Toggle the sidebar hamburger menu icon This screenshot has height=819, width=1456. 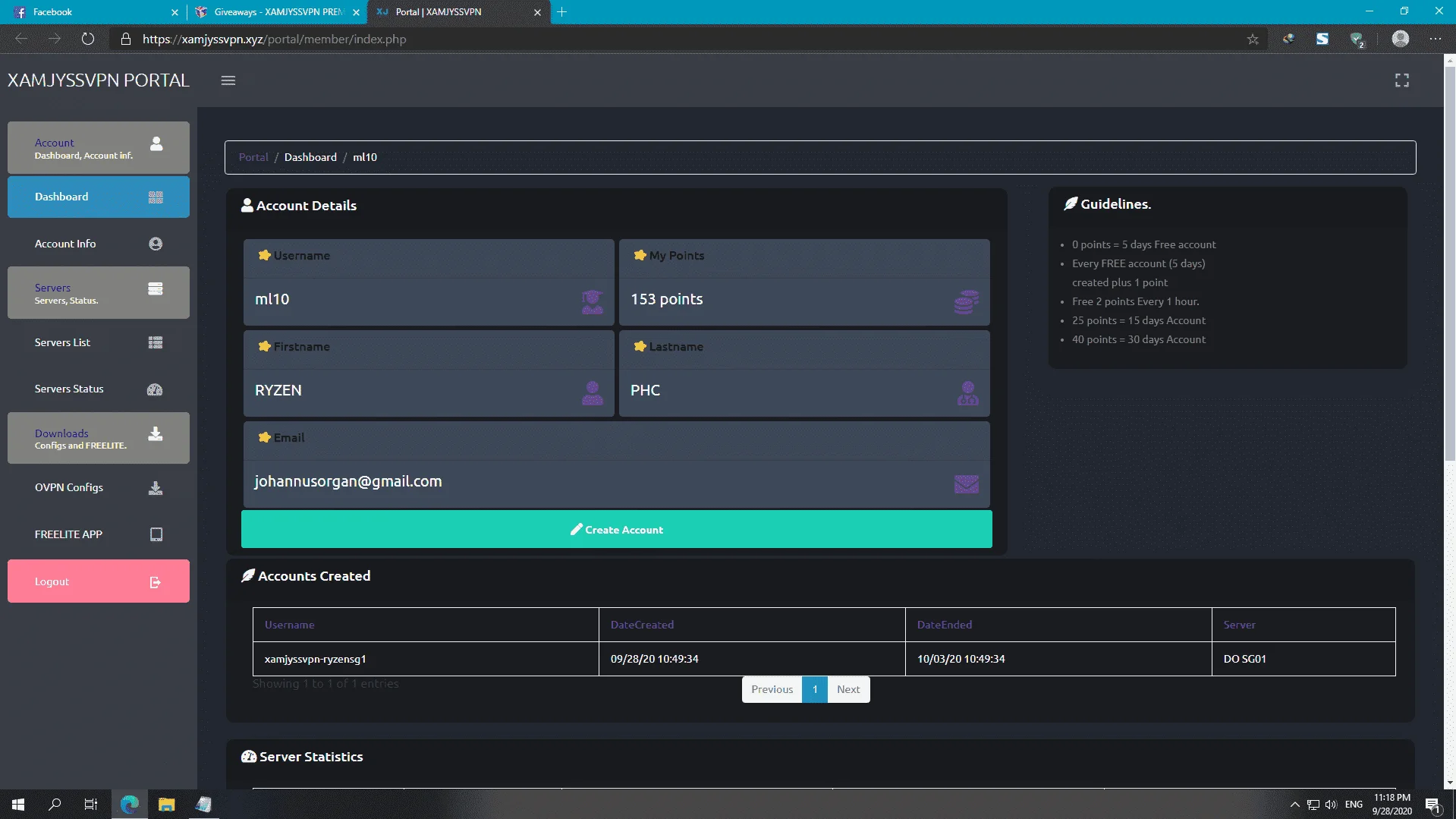point(228,80)
